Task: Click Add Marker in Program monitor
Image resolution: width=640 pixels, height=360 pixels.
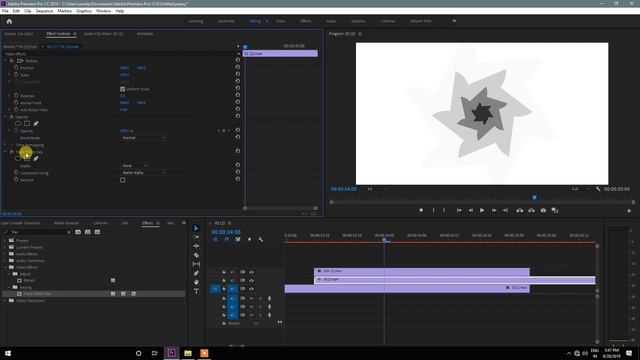Action: 421,210
